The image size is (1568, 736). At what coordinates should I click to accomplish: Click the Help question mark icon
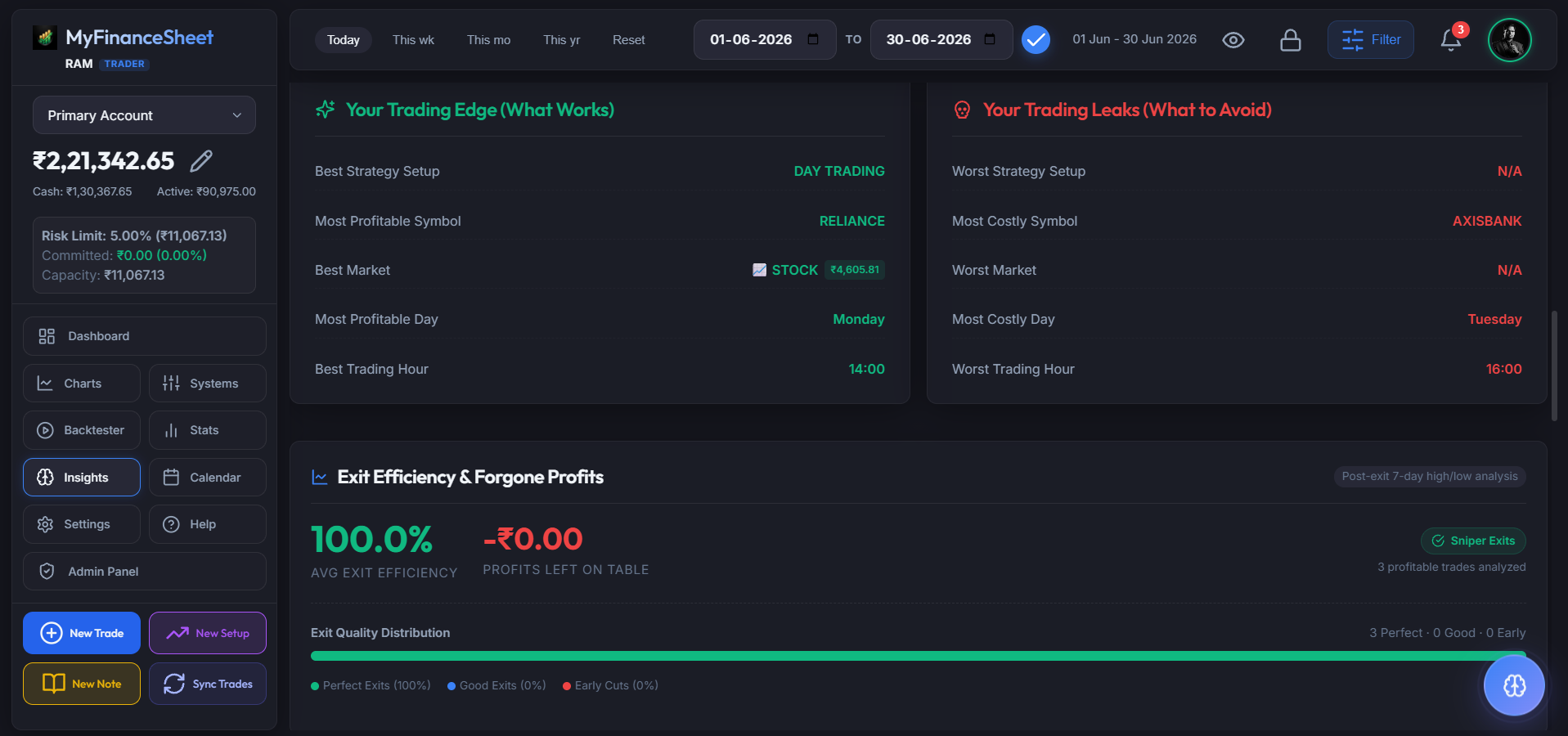(171, 524)
